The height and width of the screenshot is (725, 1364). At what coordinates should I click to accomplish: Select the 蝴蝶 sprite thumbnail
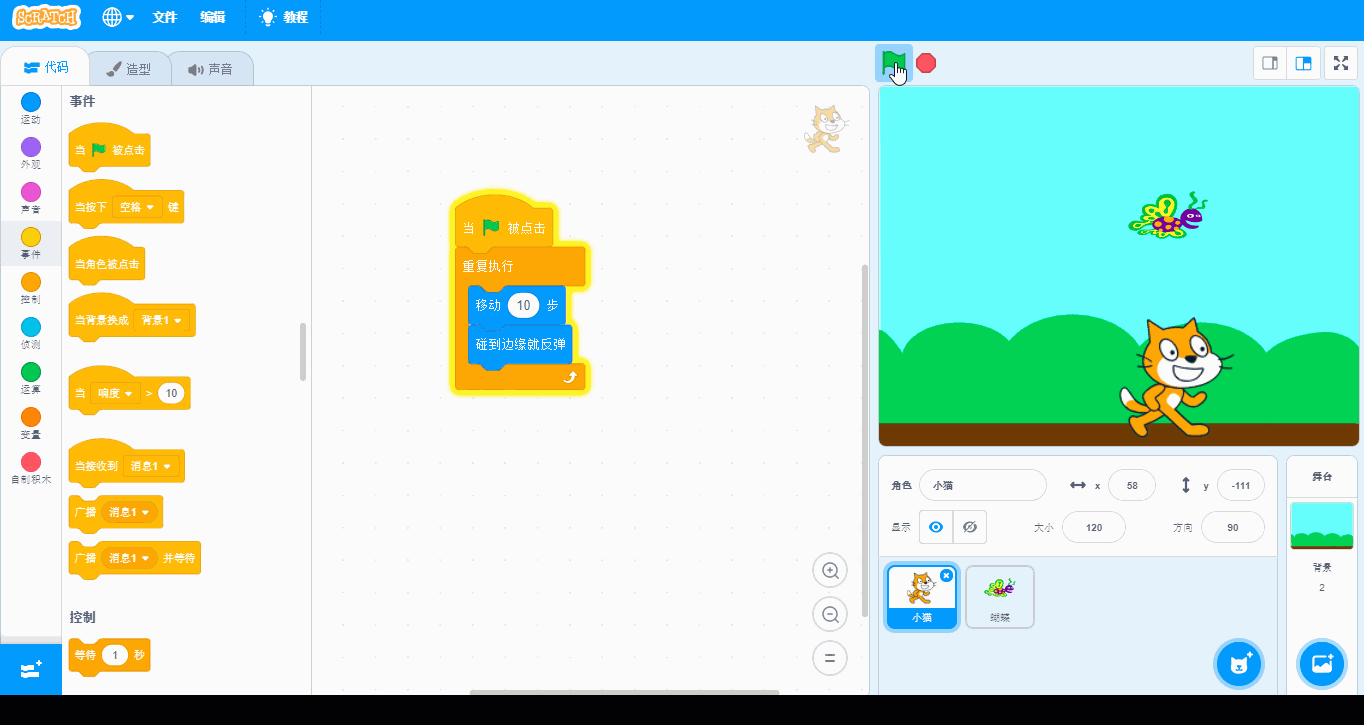tap(1000, 597)
